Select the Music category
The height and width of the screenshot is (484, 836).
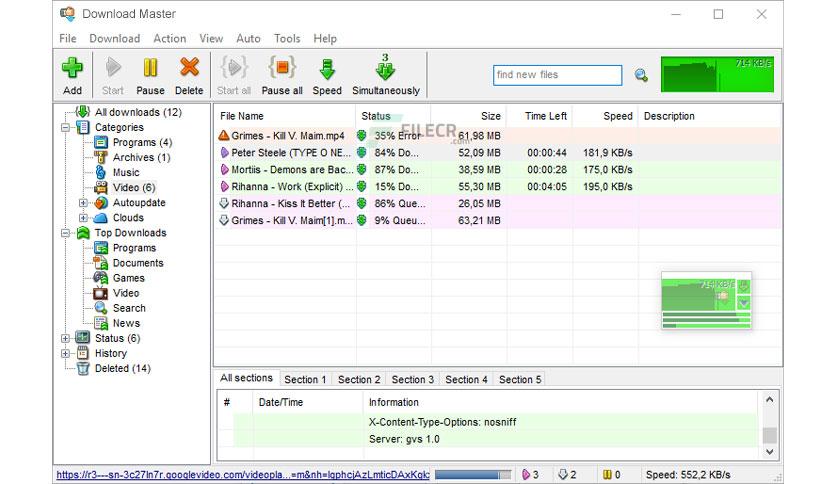(x=126, y=172)
